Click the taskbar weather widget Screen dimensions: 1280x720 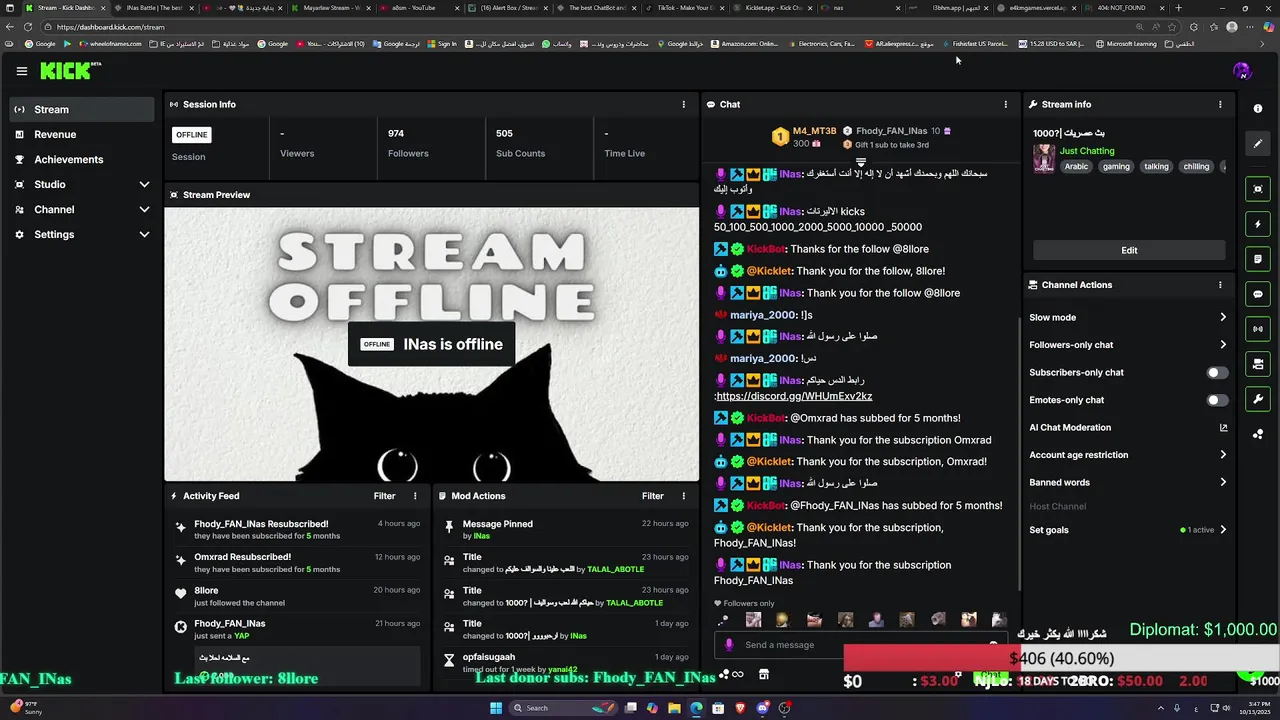click(25, 708)
